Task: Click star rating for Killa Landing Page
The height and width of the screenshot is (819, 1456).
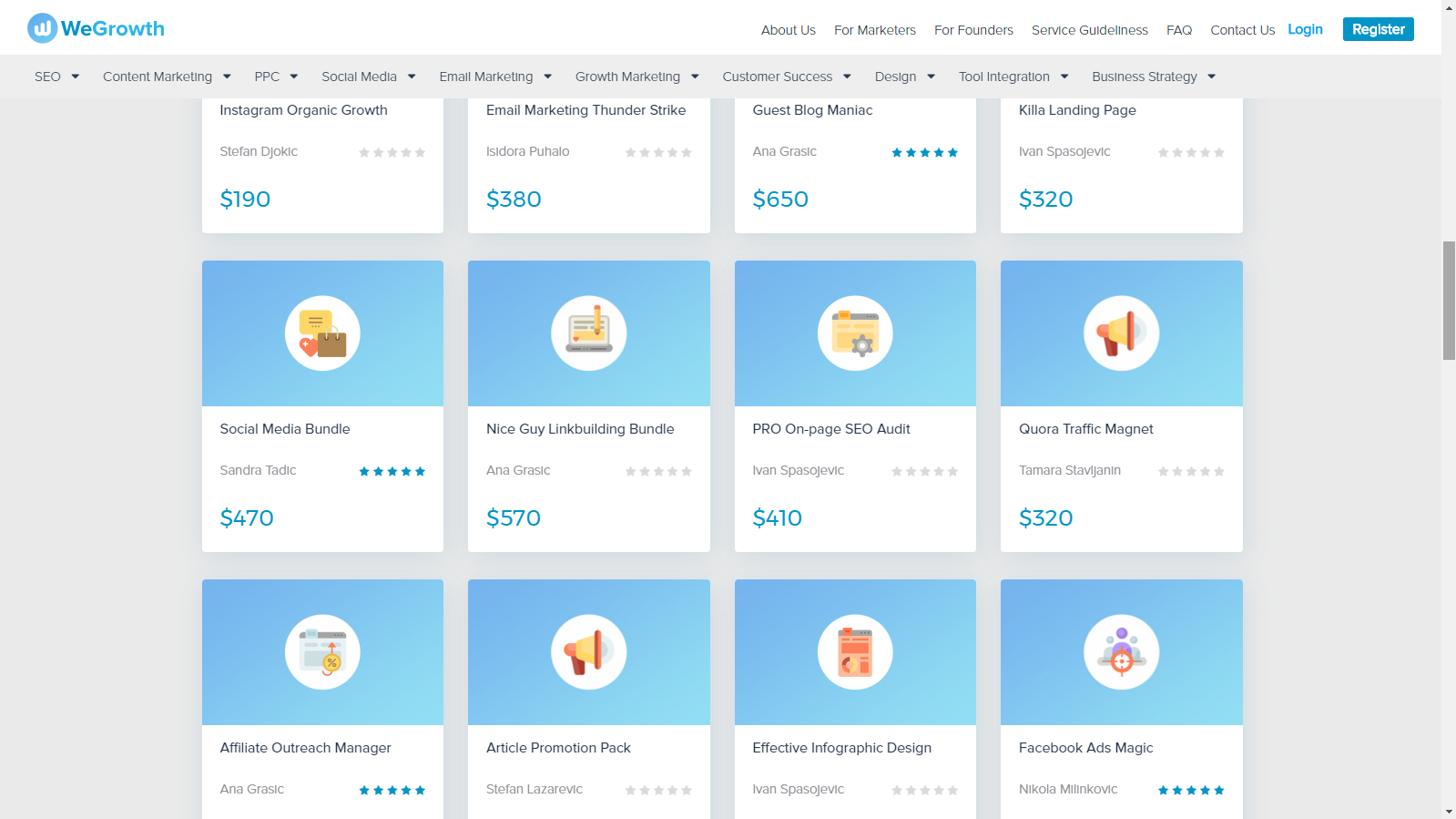Action: pyautogui.click(x=1191, y=152)
